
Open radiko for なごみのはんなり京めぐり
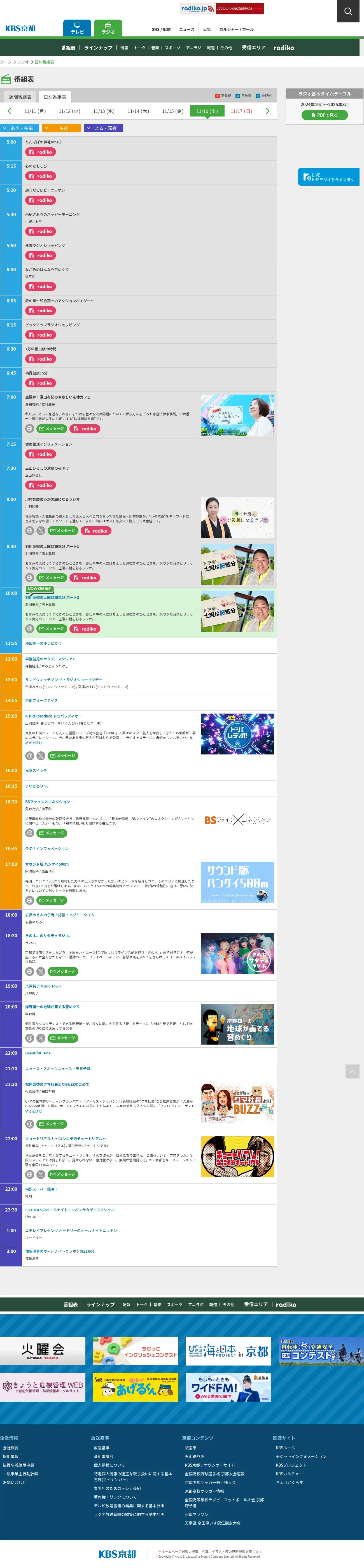[x=41, y=286]
